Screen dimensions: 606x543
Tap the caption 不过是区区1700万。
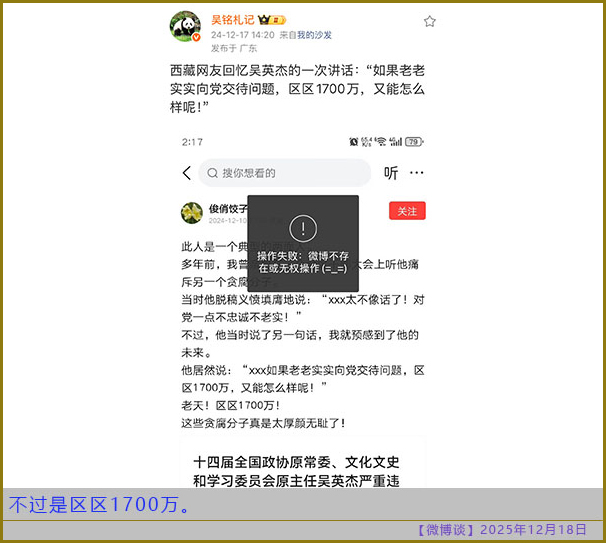[x=100, y=504]
